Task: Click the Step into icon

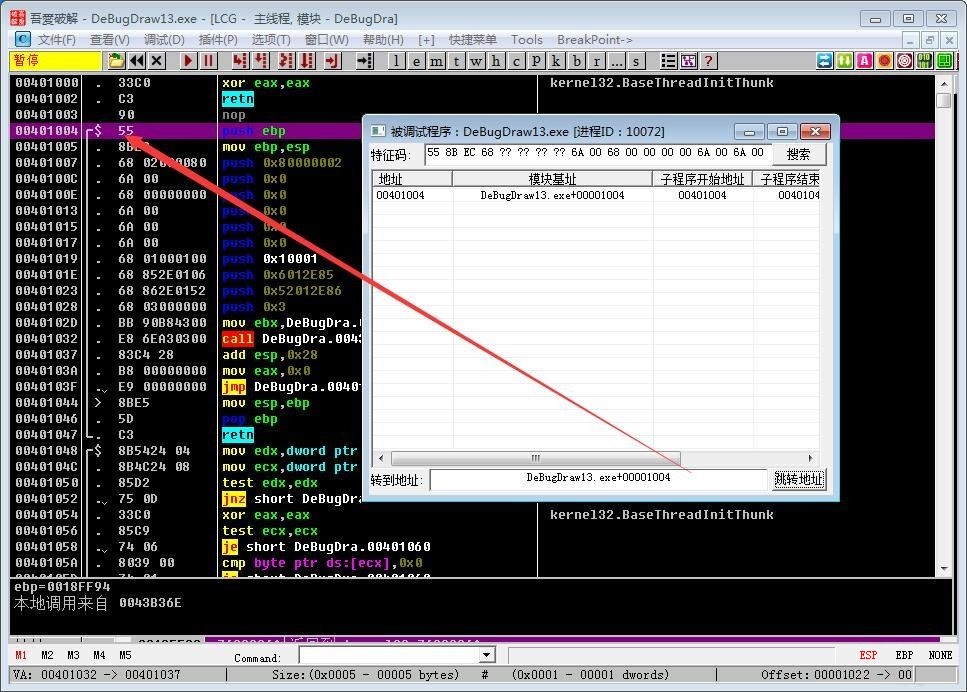Action: [x=240, y=60]
